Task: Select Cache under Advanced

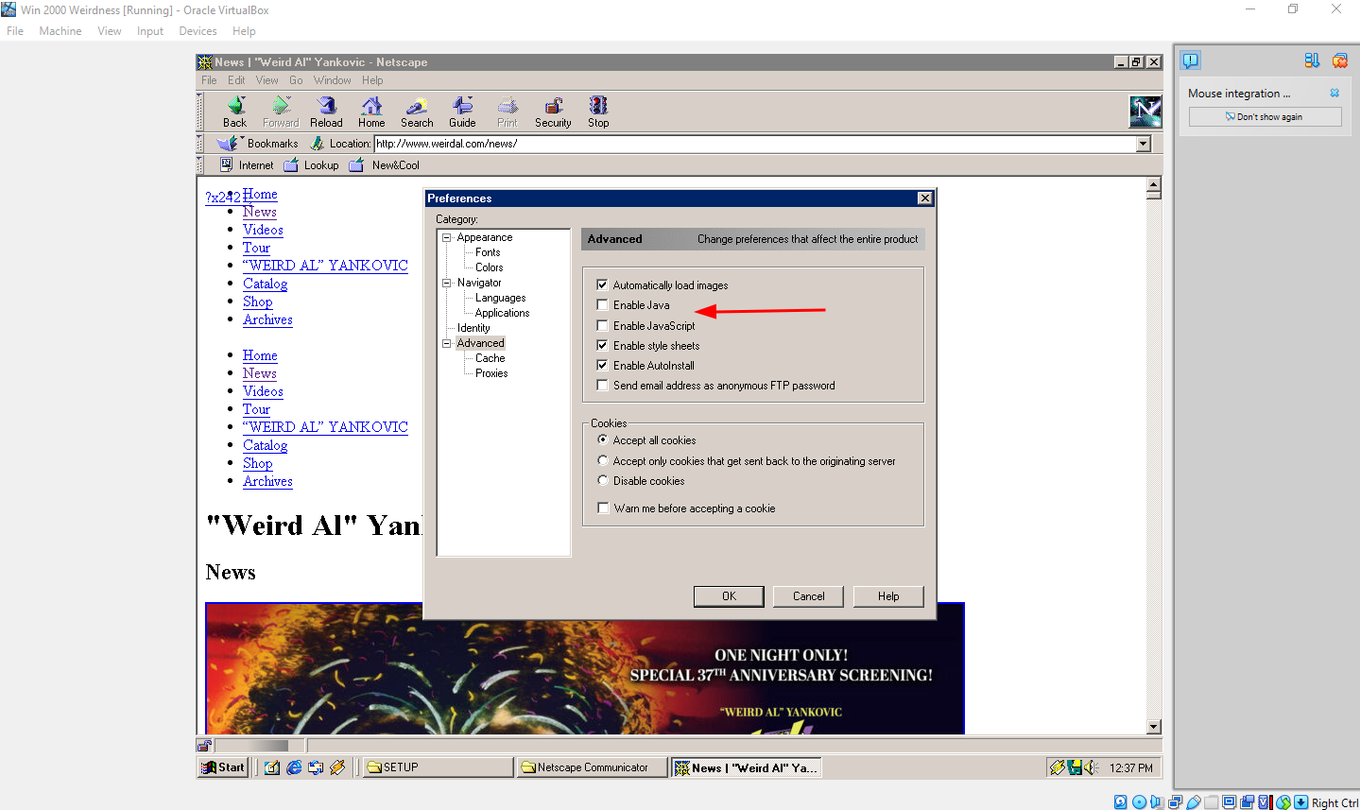Action: click(490, 358)
